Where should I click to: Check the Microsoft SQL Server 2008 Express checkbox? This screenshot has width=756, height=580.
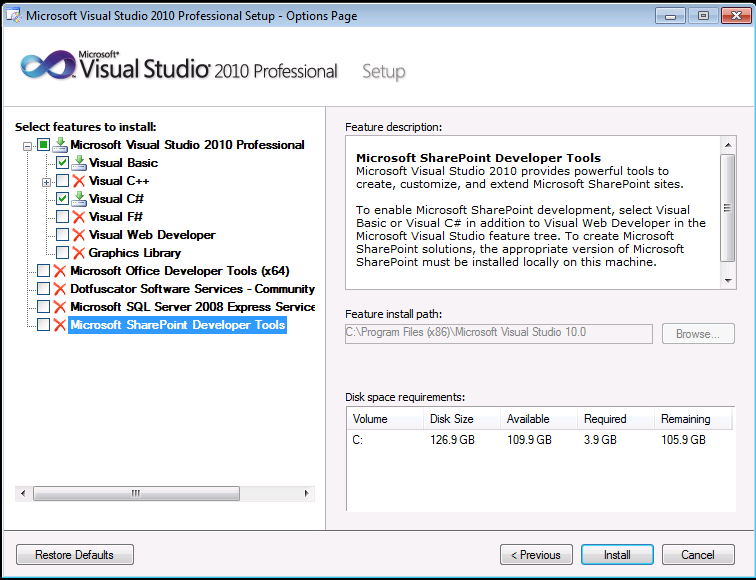pyautogui.click(x=43, y=307)
